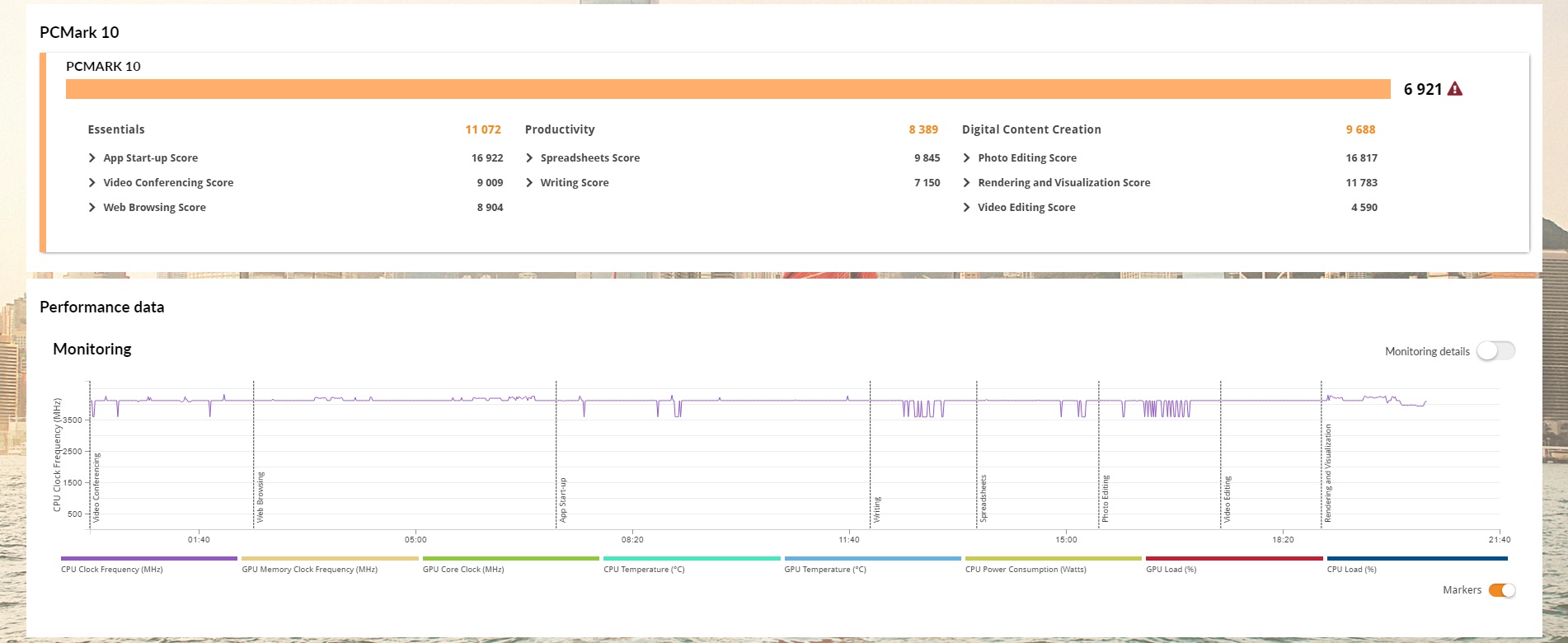Image resolution: width=1568 pixels, height=643 pixels.
Task: Select GPU Memory Clock Frequency legend
Action: [330, 565]
